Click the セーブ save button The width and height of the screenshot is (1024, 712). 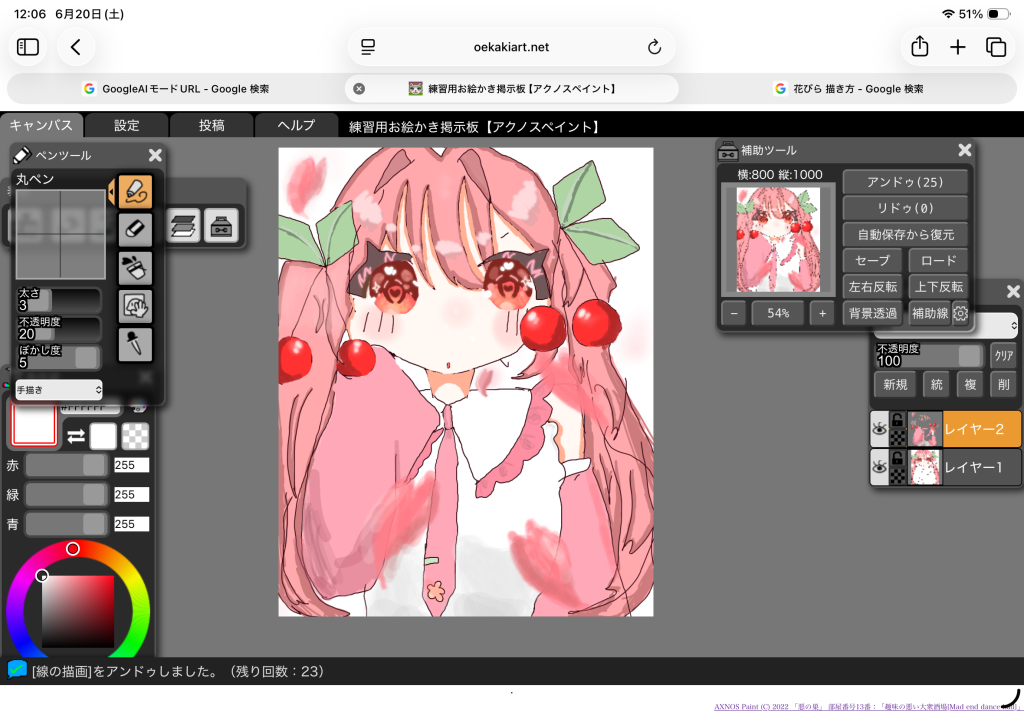tap(872, 261)
